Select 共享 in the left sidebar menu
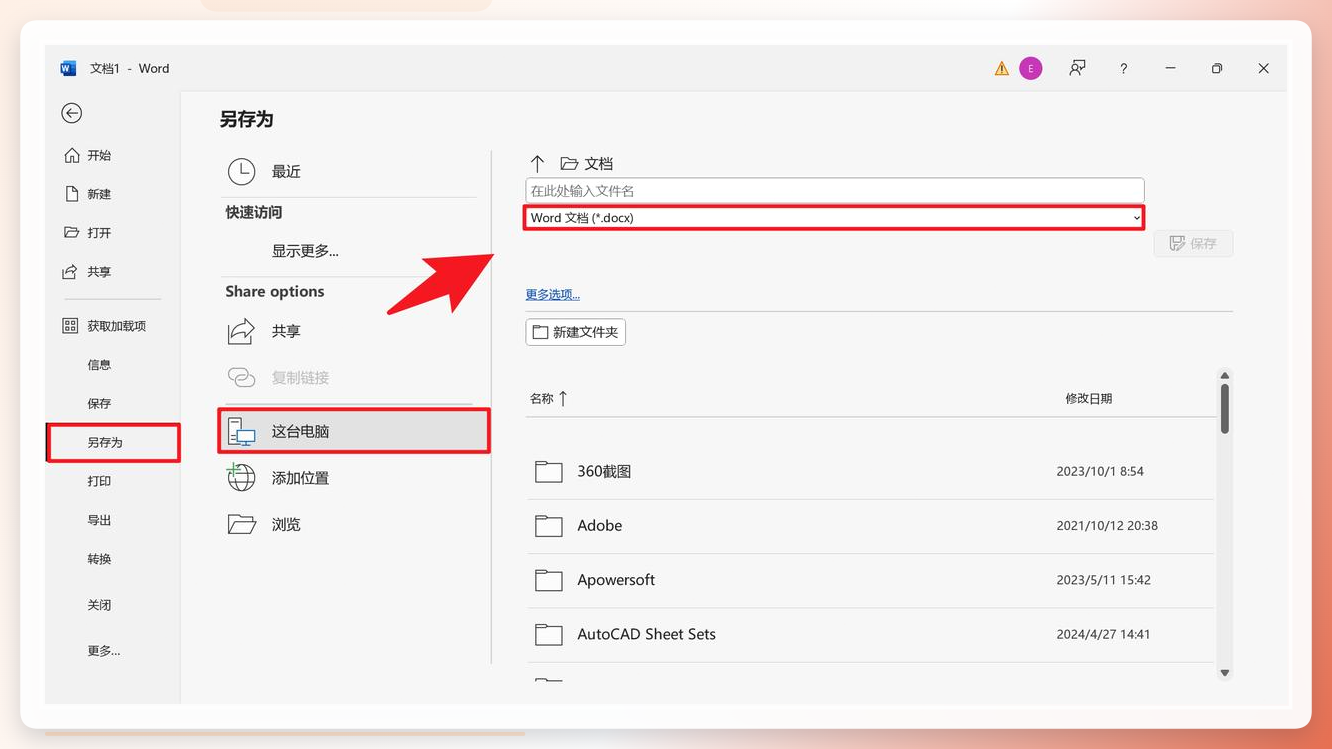 coord(99,272)
